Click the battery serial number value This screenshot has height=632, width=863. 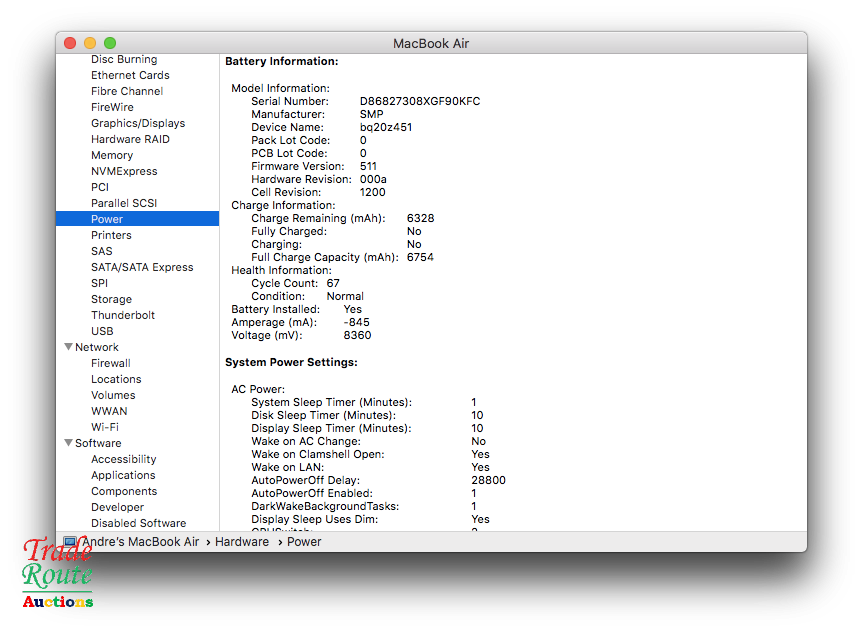point(420,101)
